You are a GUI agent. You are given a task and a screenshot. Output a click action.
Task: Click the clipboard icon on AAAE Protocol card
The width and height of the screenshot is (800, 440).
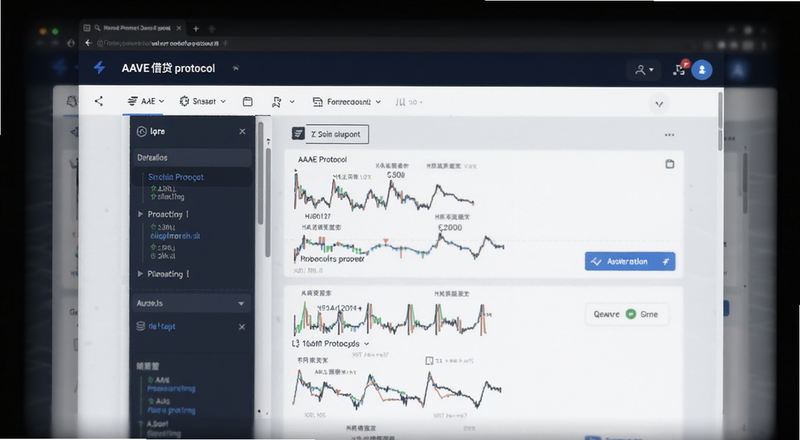tap(670, 164)
